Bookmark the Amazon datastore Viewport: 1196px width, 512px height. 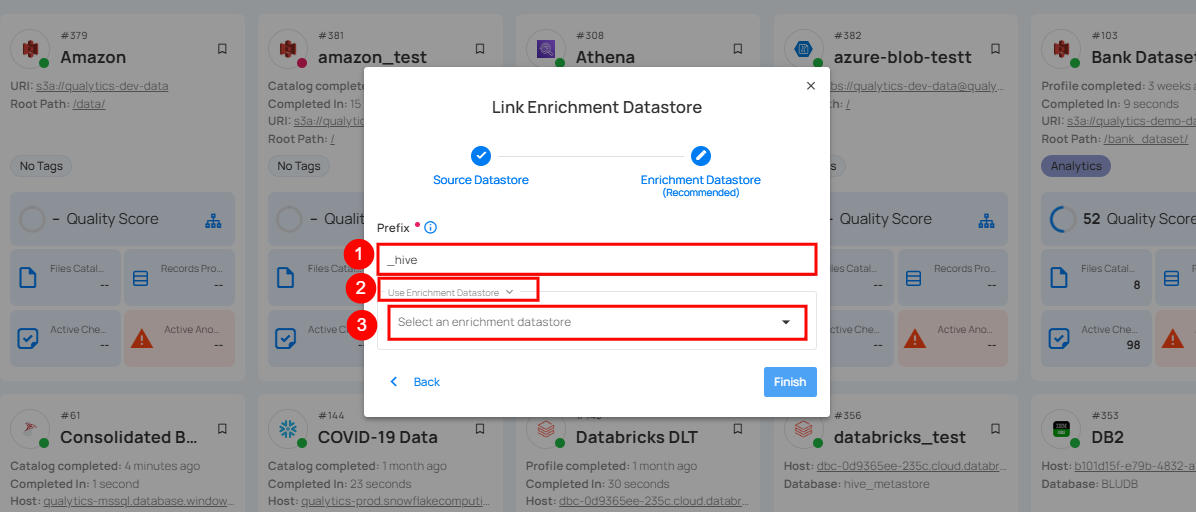[x=222, y=48]
